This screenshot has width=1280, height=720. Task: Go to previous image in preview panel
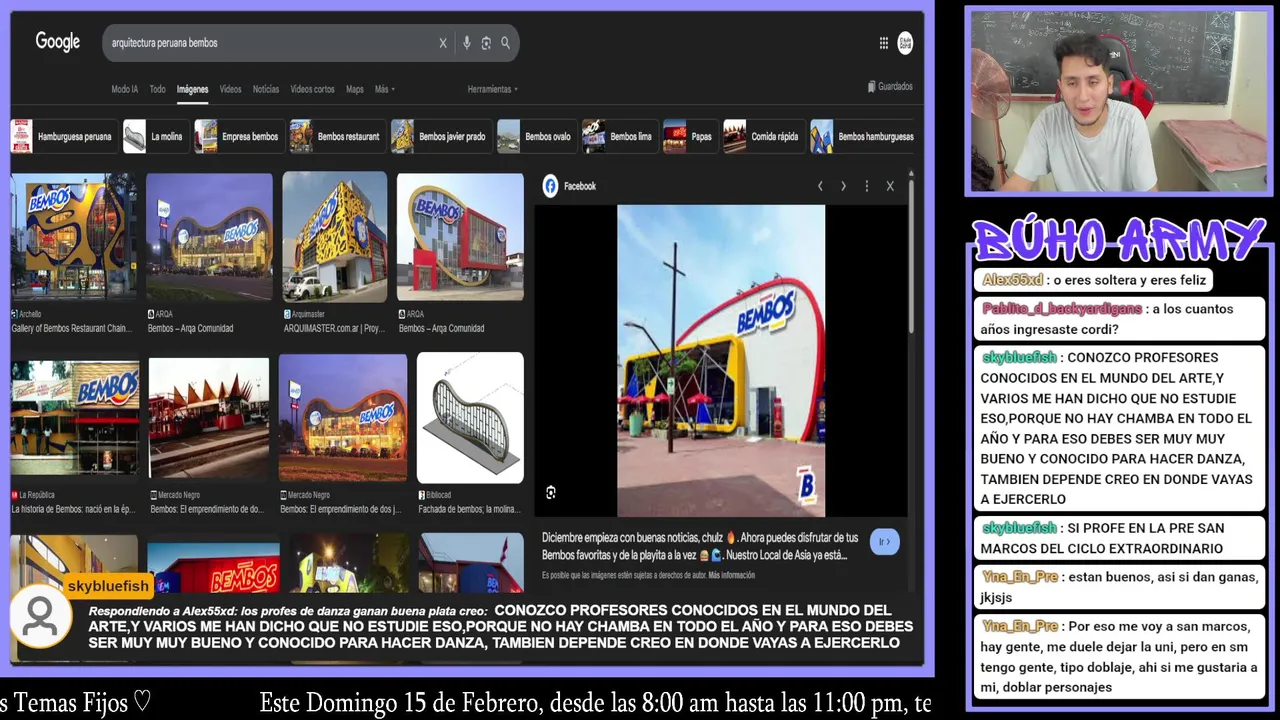tap(820, 186)
